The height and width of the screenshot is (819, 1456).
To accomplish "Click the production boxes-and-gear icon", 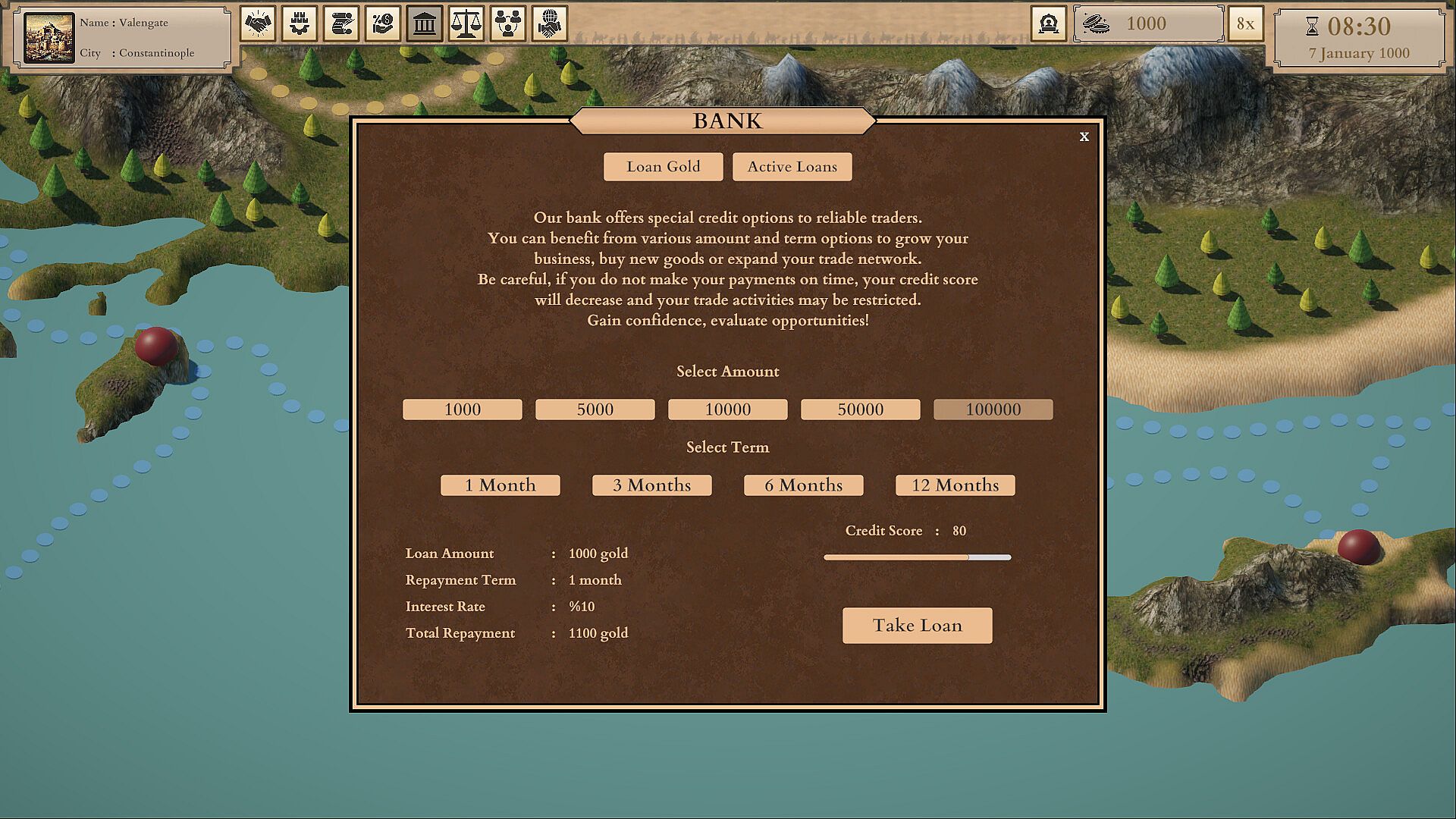I will pyautogui.click(x=300, y=24).
